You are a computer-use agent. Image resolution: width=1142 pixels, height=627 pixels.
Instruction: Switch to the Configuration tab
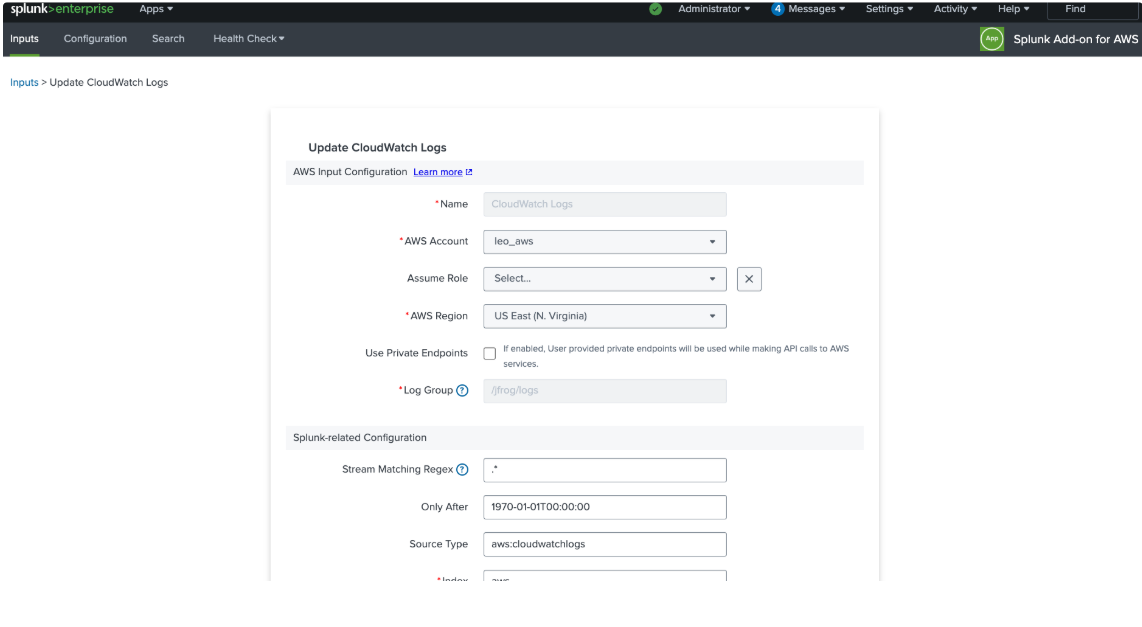95,39
